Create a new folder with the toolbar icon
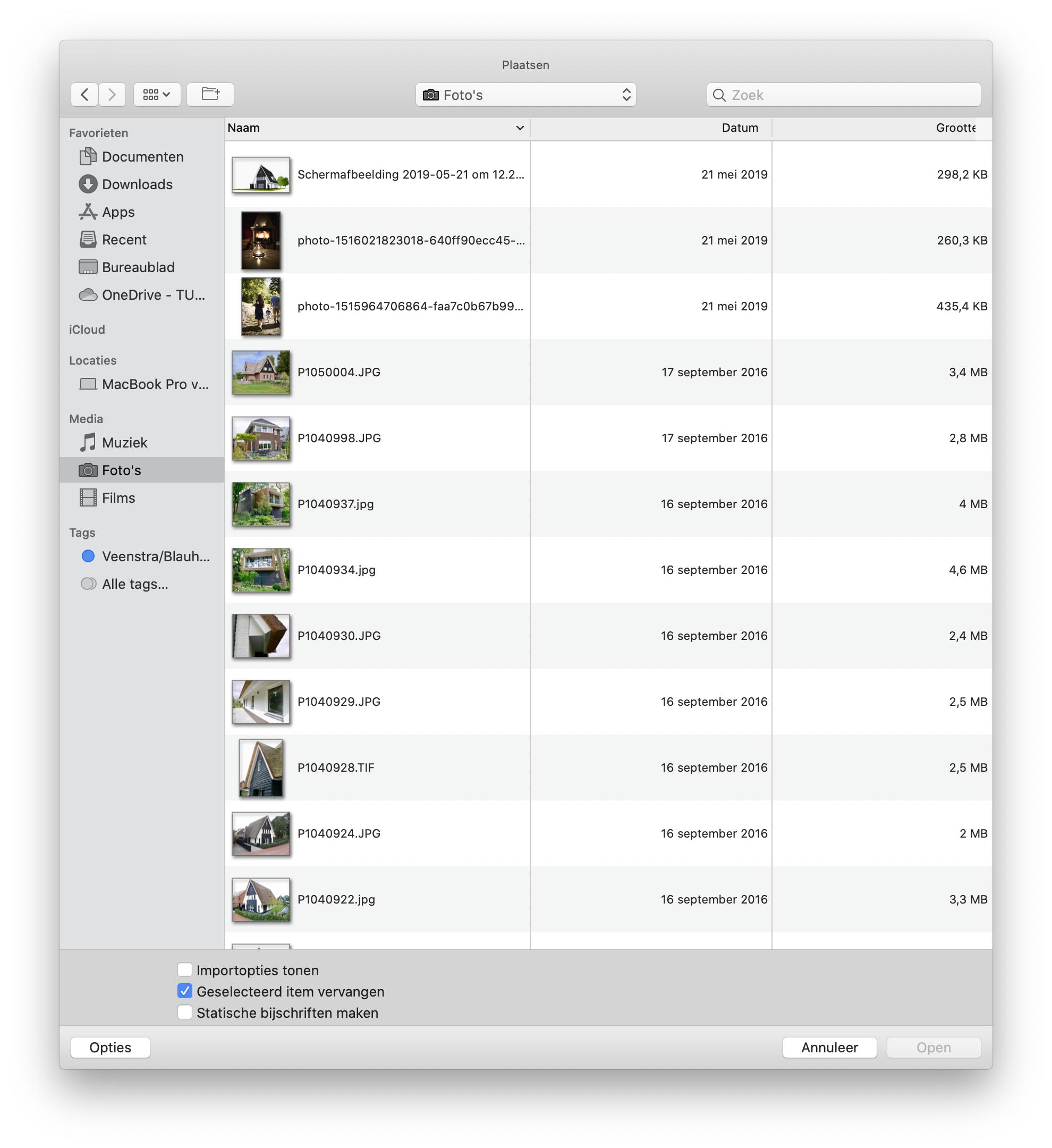1052x1148 pixels. 210,95
